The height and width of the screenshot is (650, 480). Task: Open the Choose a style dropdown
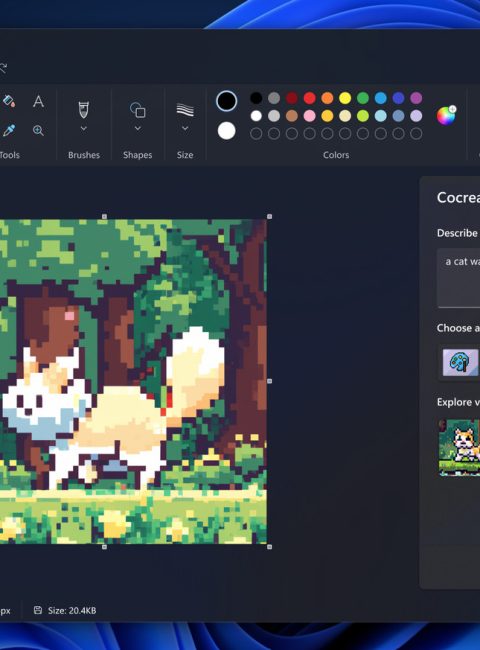point(459,362)
